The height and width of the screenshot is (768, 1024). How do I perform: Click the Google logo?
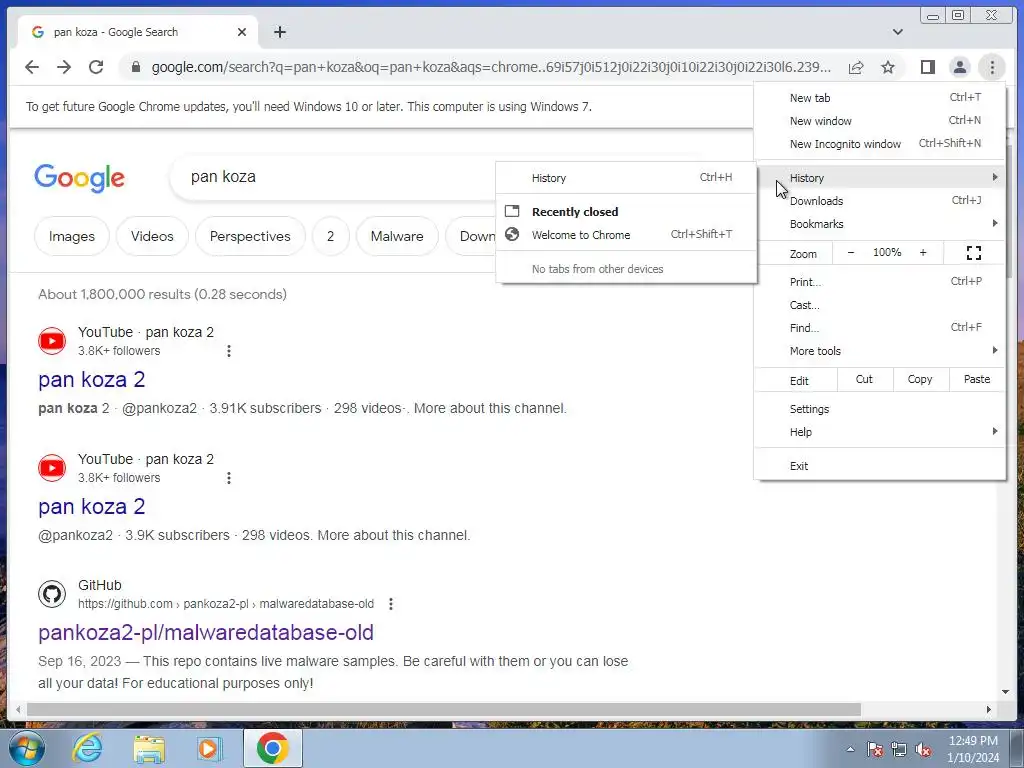pyautogui.click(x=79, y=178)
